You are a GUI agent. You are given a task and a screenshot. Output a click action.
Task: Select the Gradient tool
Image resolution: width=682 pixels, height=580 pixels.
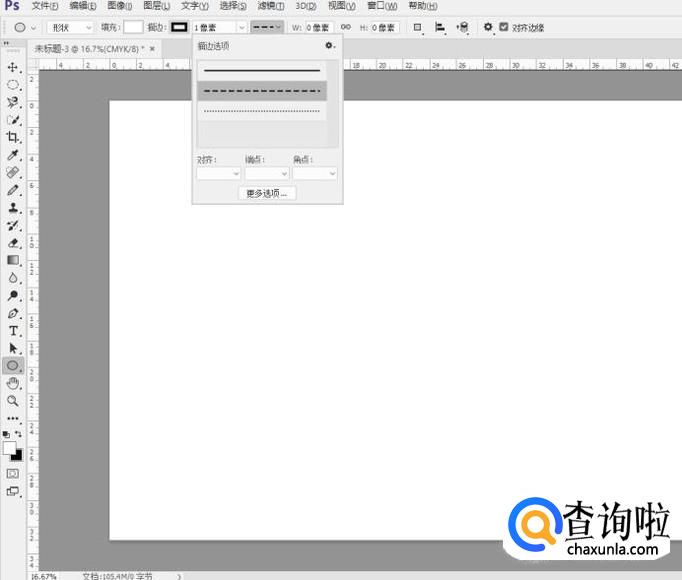[13, 260]
